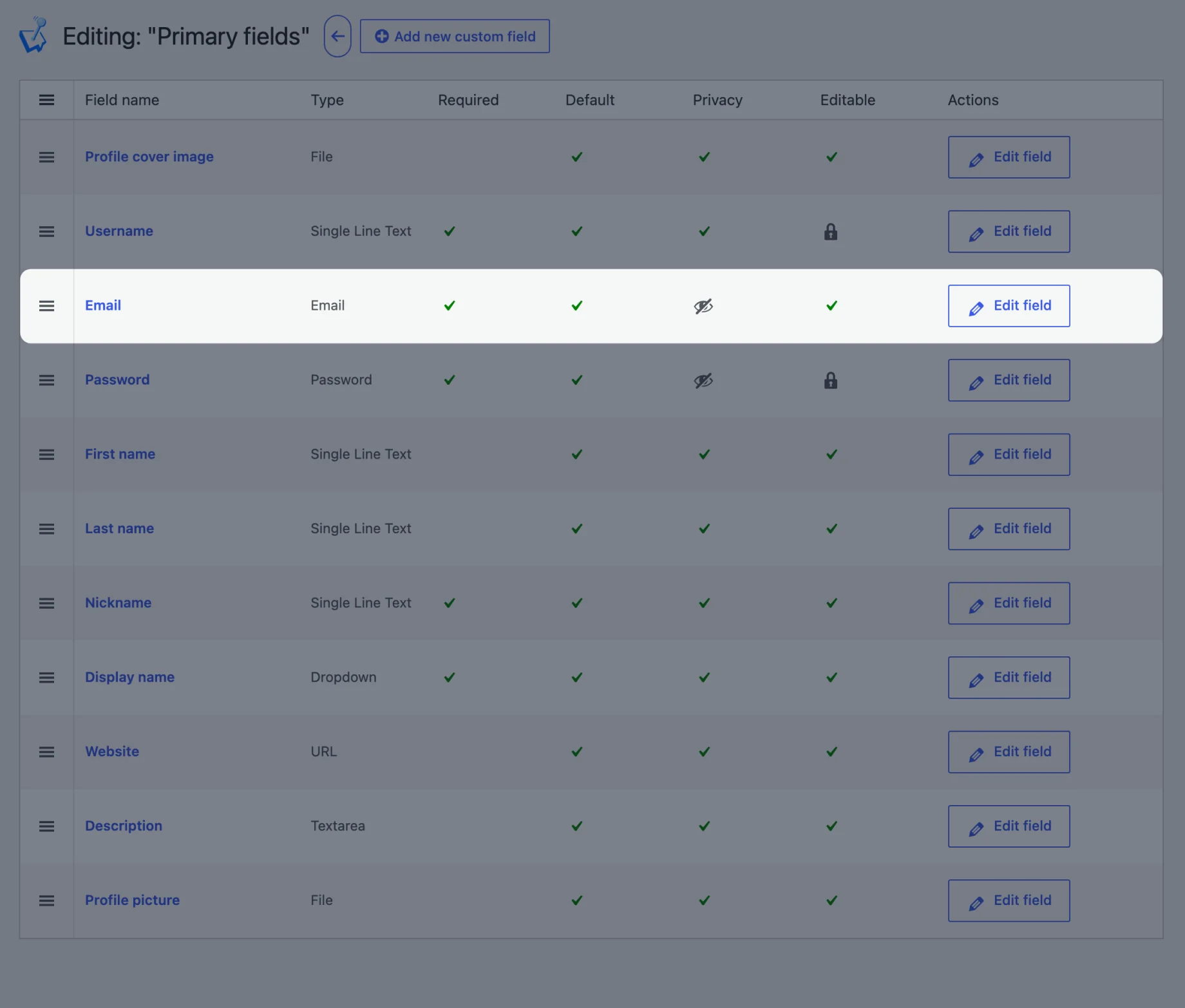Grab the Profile cover image drag handle
1185x1008 pixels.
46,157
